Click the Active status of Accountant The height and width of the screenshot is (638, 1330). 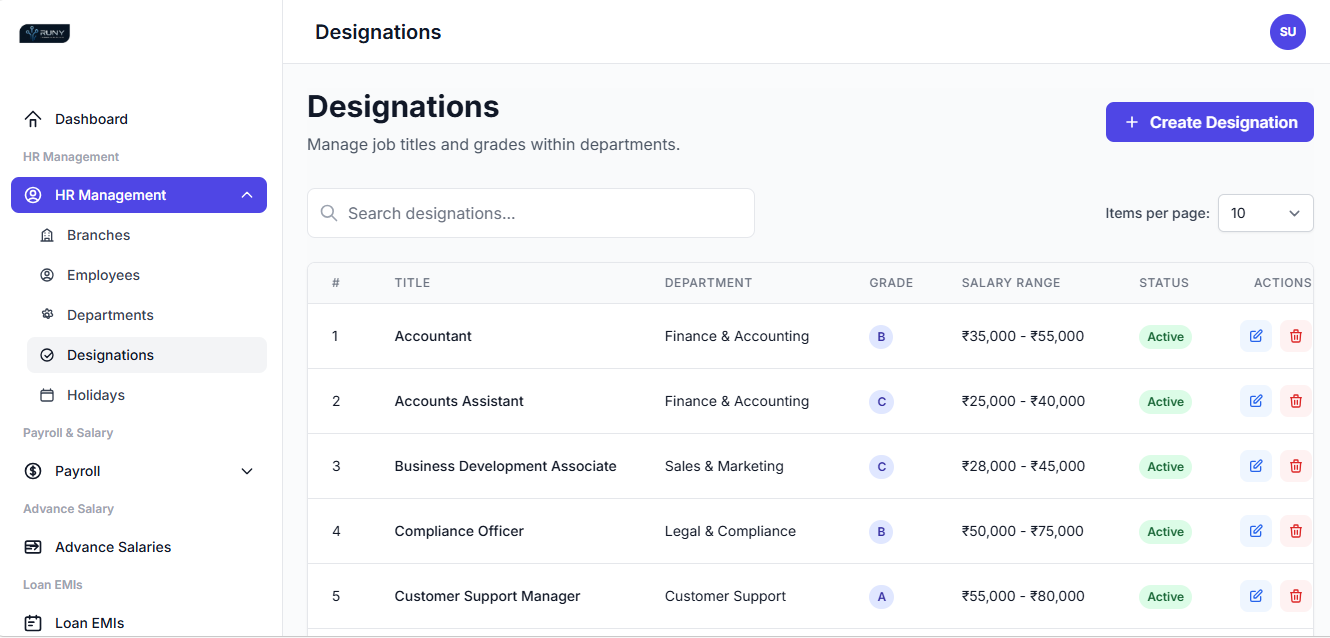pos(1165,337)
